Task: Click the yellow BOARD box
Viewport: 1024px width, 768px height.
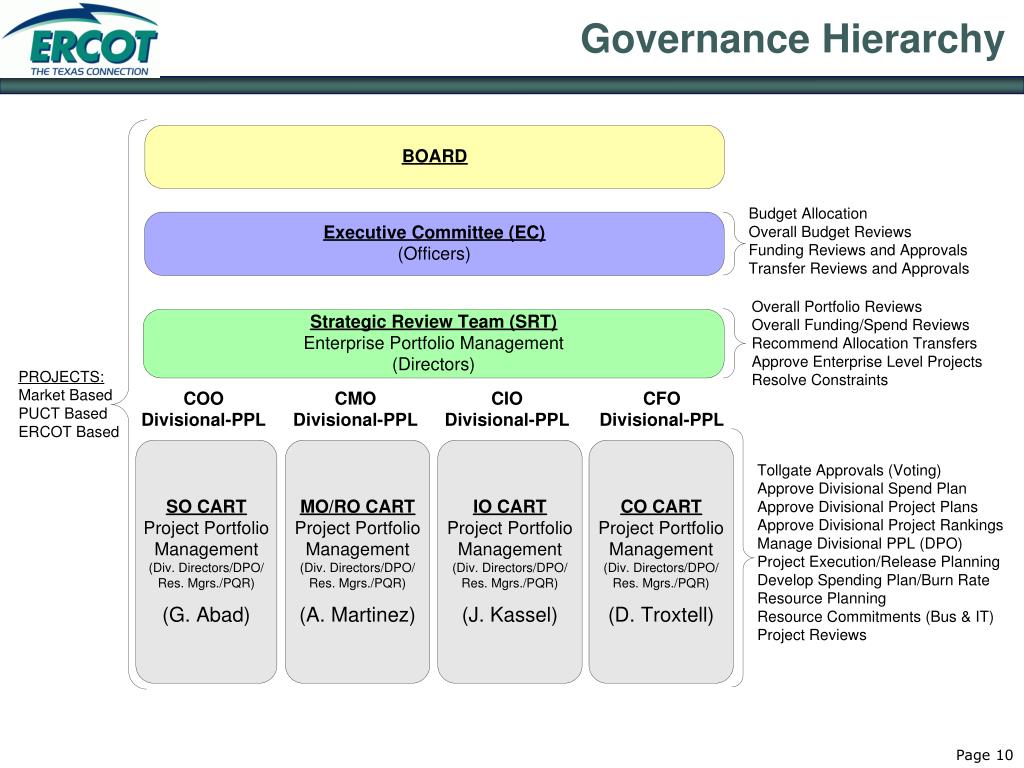Action: [x=434, y=157]
